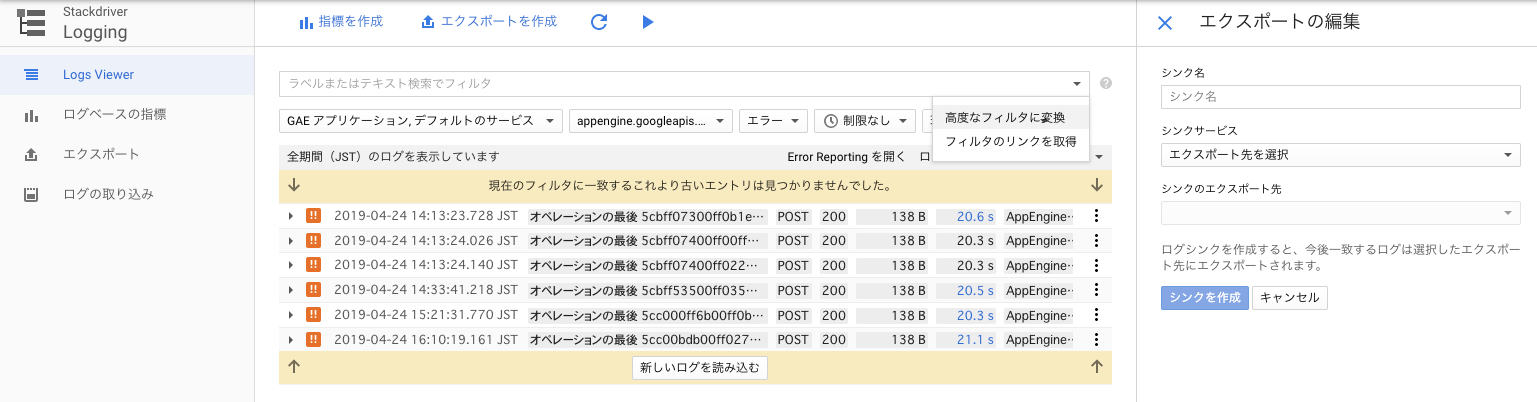Click オペレーションの最後 5cbff07300ff0b1e text
The image size is (1537, 402).
pos(648,215)
